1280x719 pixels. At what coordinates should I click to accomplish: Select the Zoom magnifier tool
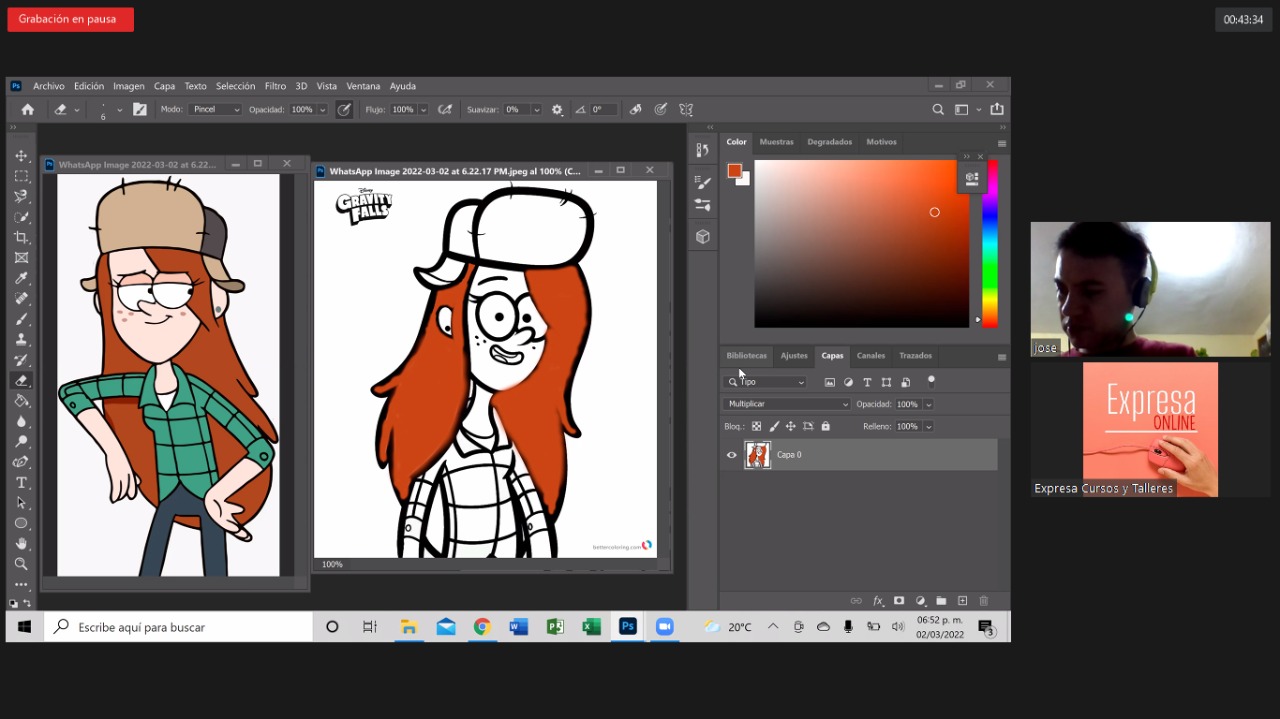pyautogui.click(x=21, y=564)
